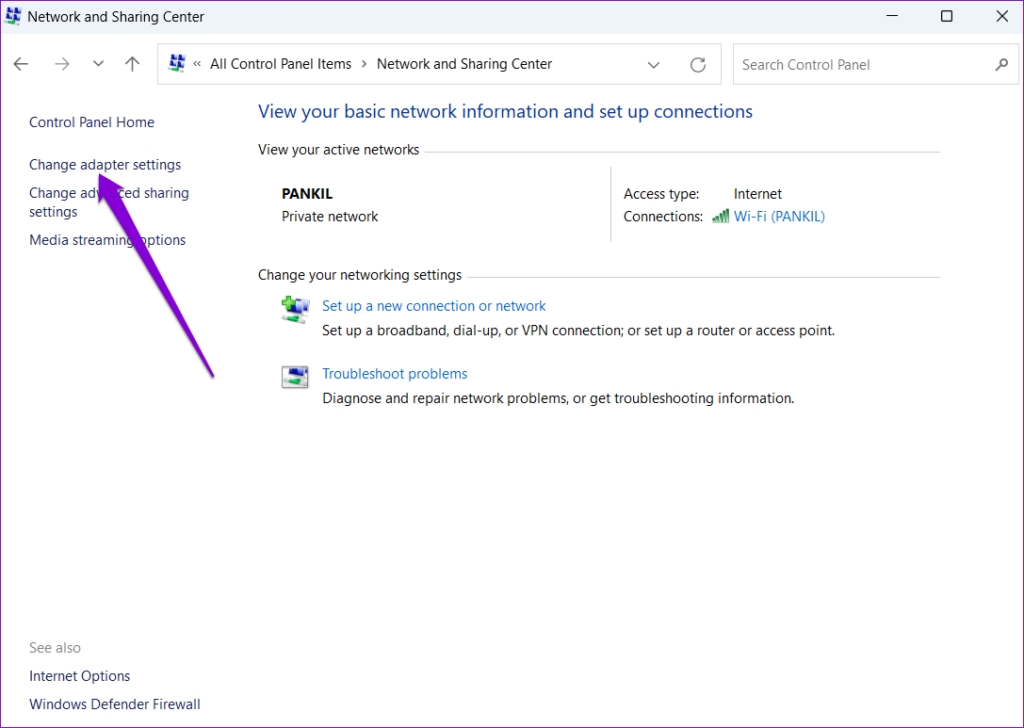Click the search magnifier icon
1024x728 pixels.
pos(1002,64)
